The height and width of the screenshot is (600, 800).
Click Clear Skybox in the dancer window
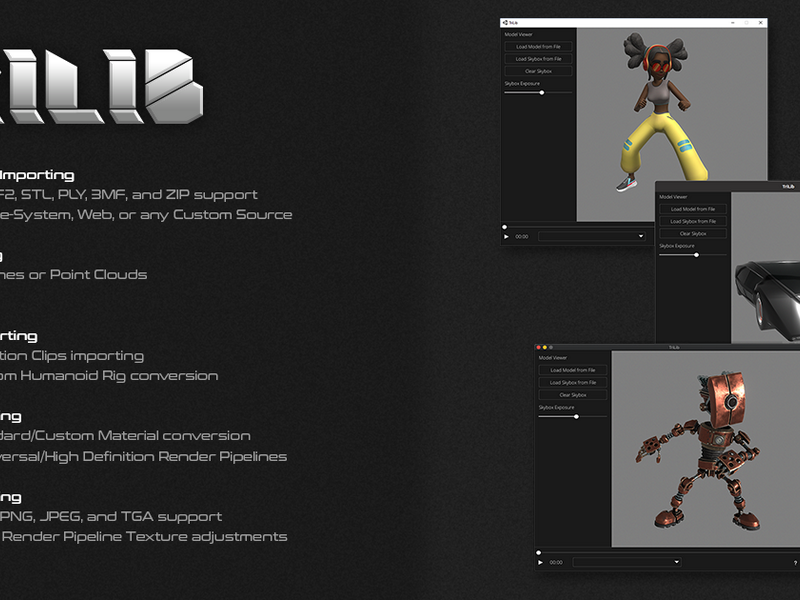point(538,71)
